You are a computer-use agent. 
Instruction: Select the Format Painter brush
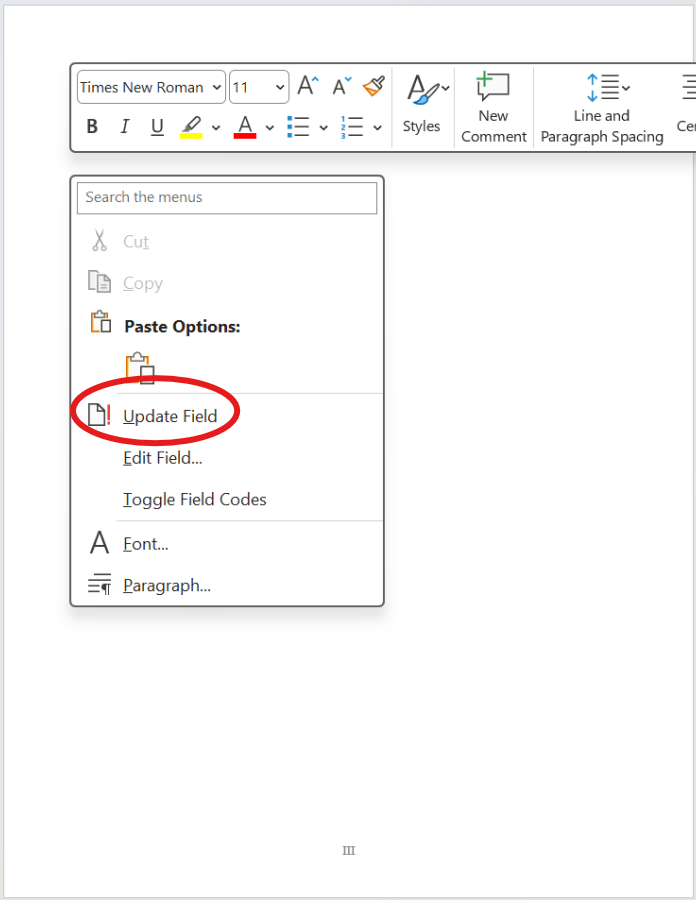374,86
